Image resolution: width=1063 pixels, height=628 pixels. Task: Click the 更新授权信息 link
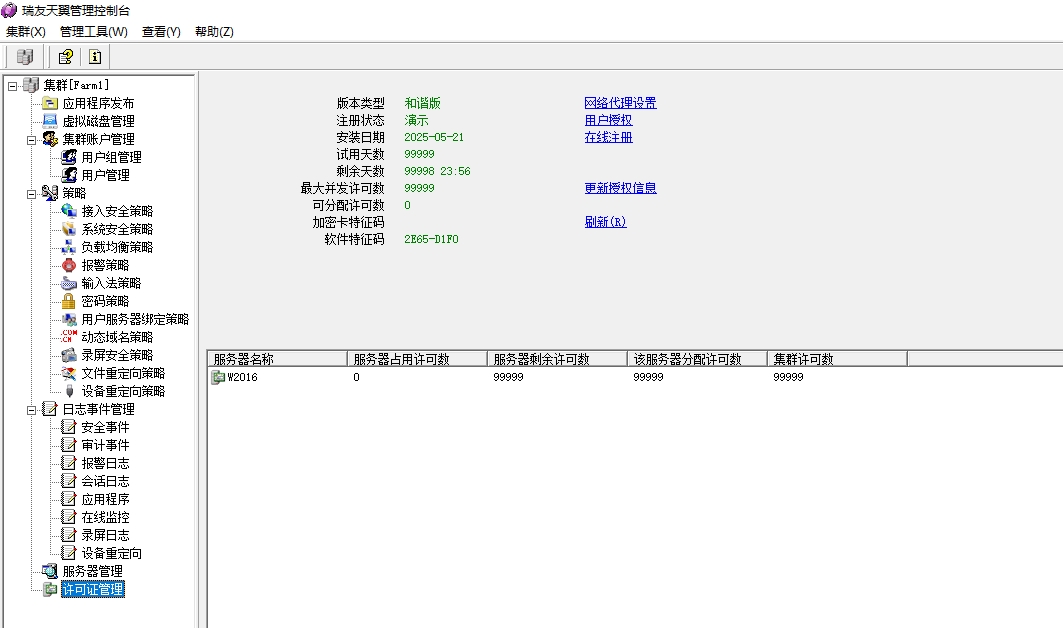620,188
